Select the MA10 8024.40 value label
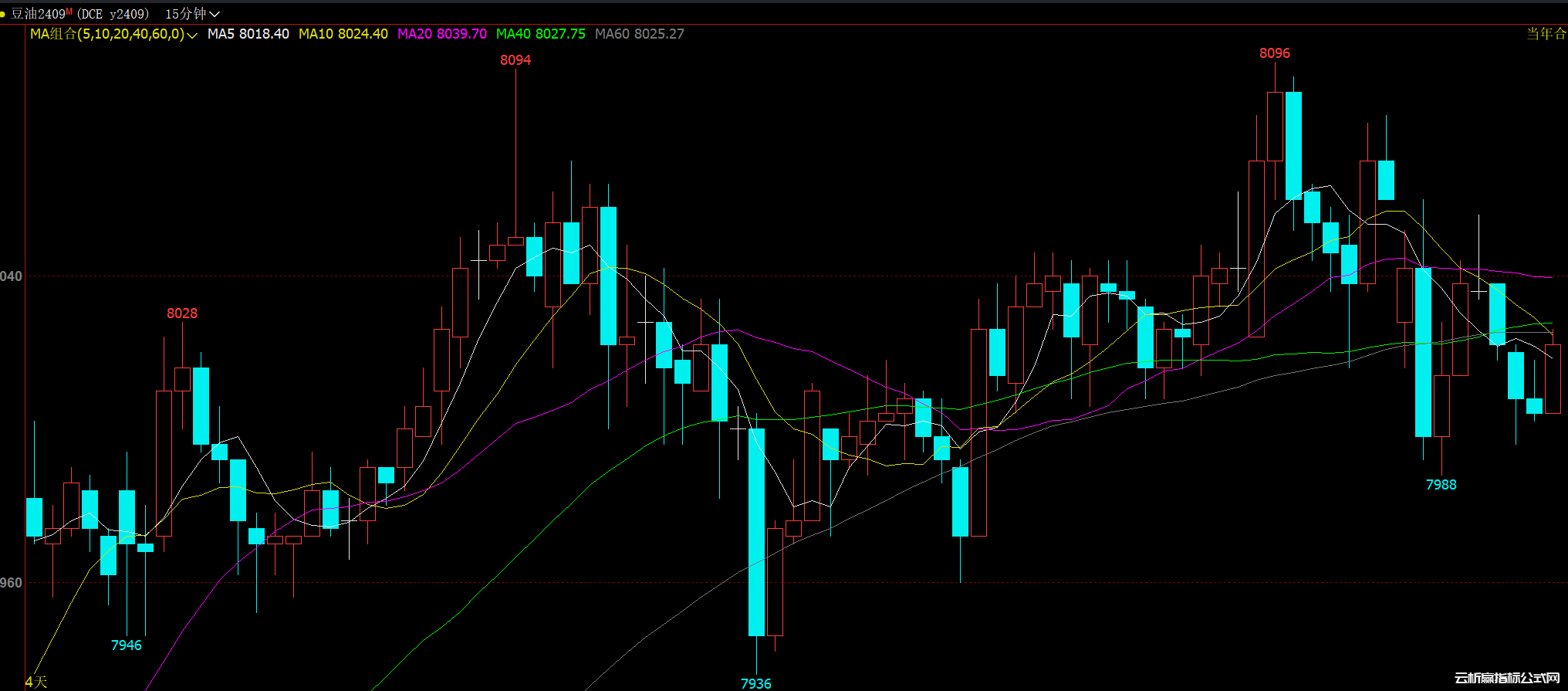The height and width of the screenshot is (691, 1568). click(x=343, y=34)
